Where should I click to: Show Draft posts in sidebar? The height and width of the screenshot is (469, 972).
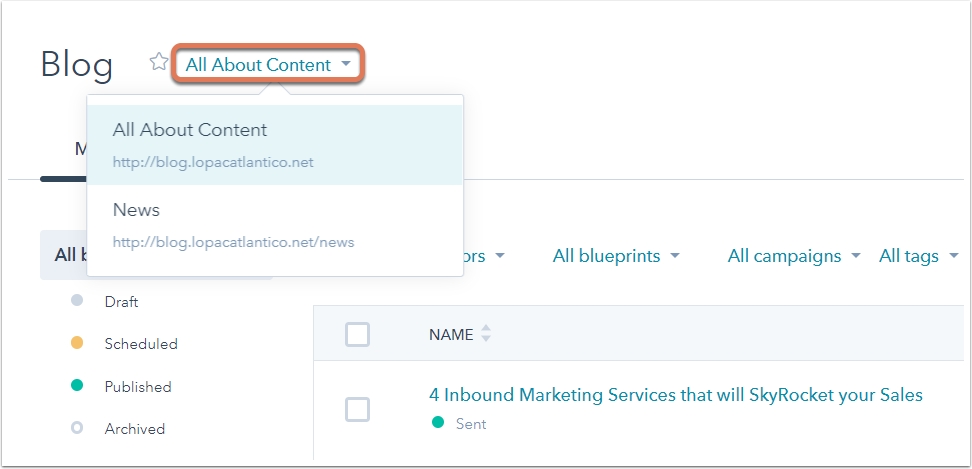point(121,302)
